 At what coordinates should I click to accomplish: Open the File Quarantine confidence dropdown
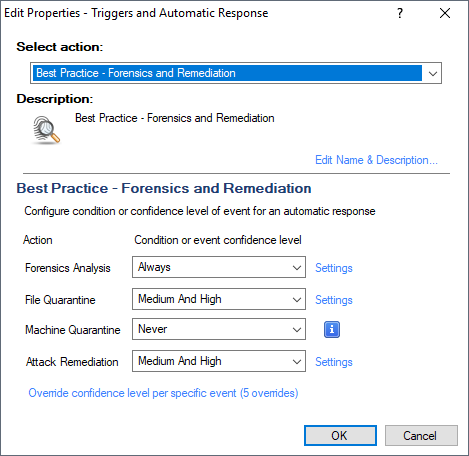click(219, 299)
